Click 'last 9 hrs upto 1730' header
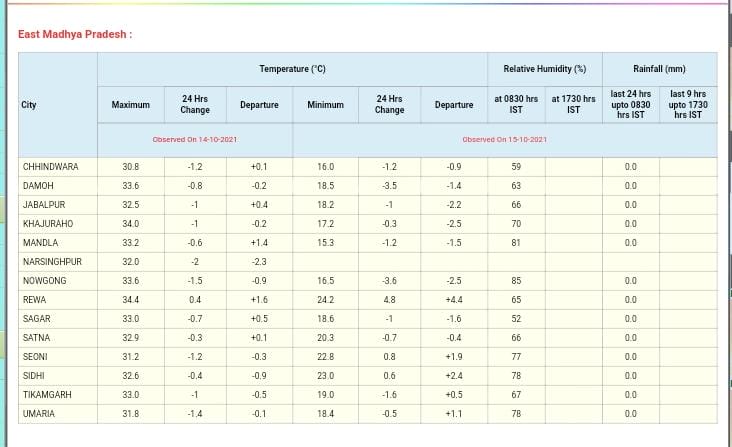The image size is (732, 447). pos(688,105)
